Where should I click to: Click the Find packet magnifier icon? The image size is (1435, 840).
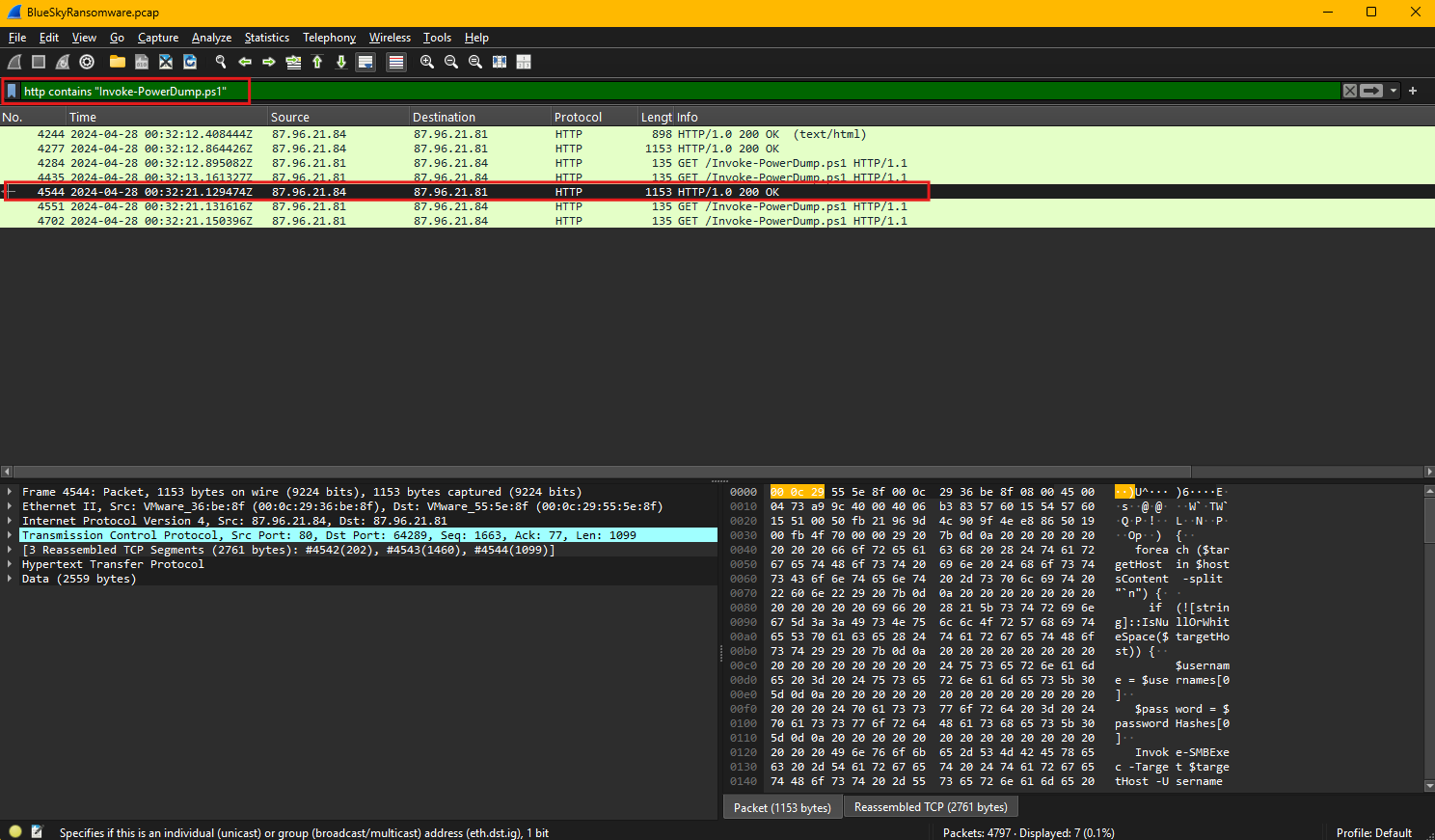click(x=221, y=62)
